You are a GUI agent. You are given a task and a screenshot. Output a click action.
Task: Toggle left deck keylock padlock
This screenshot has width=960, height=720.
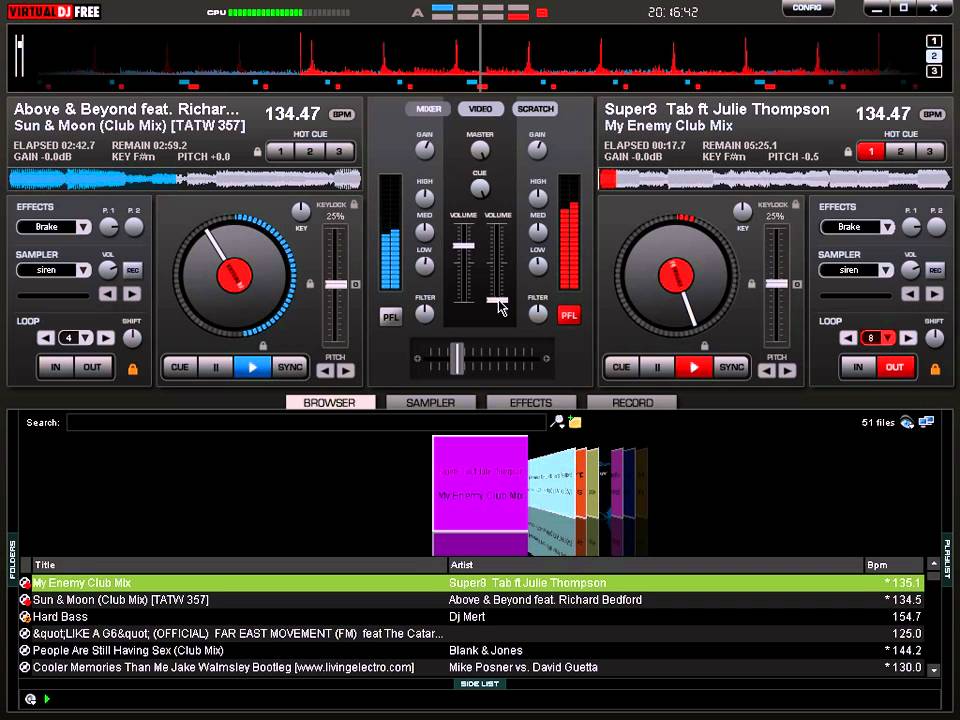pyautogui.click(x=354, y=204)
